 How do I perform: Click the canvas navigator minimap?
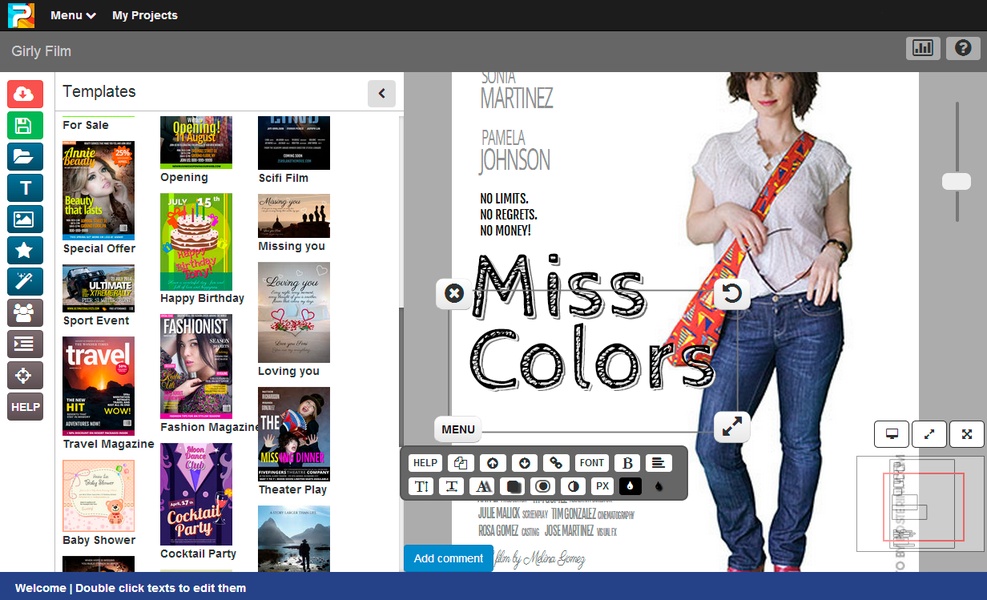920,504
